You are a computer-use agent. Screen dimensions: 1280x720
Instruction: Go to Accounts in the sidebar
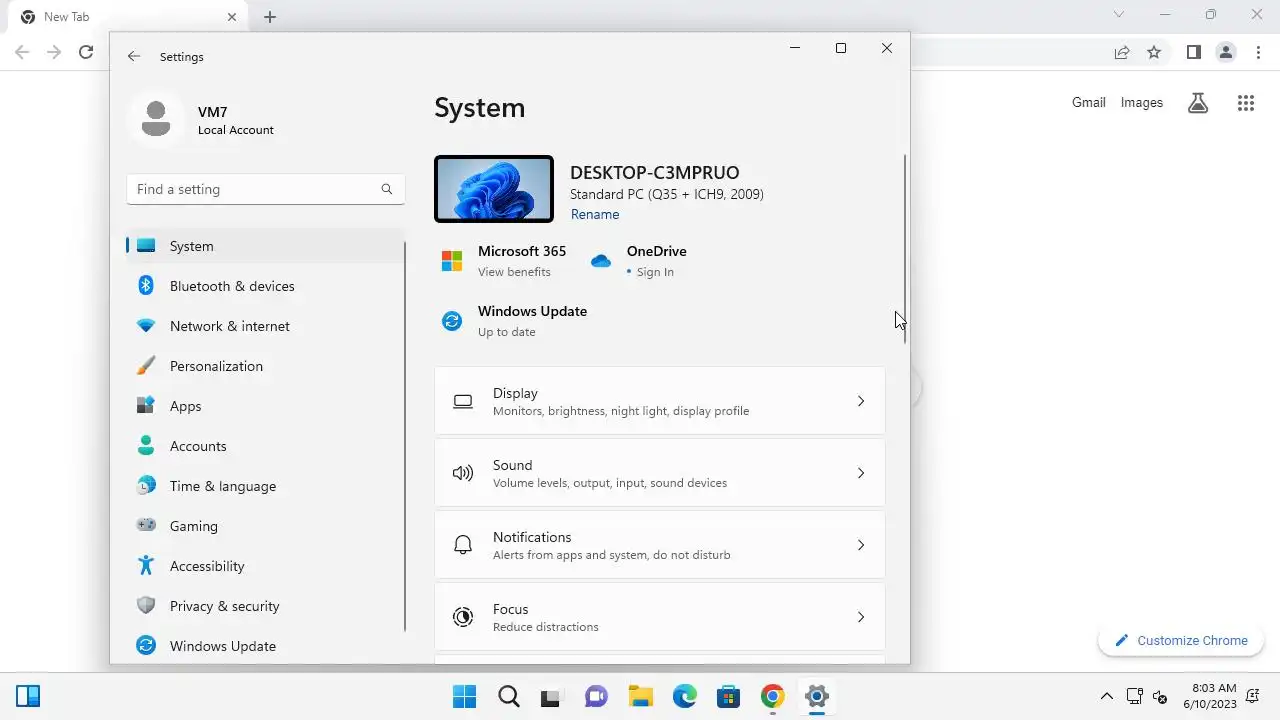[x=265, y=446]
